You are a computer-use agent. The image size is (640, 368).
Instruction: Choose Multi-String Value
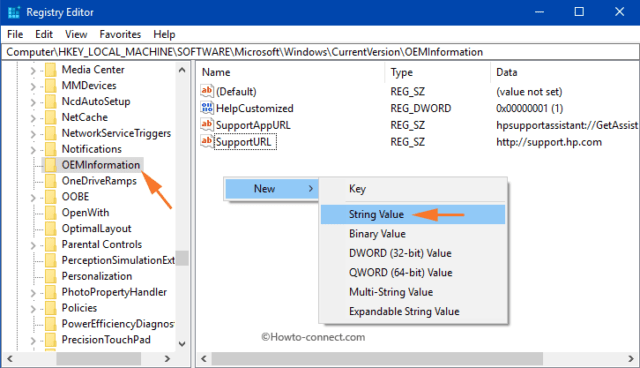point(413,292)
